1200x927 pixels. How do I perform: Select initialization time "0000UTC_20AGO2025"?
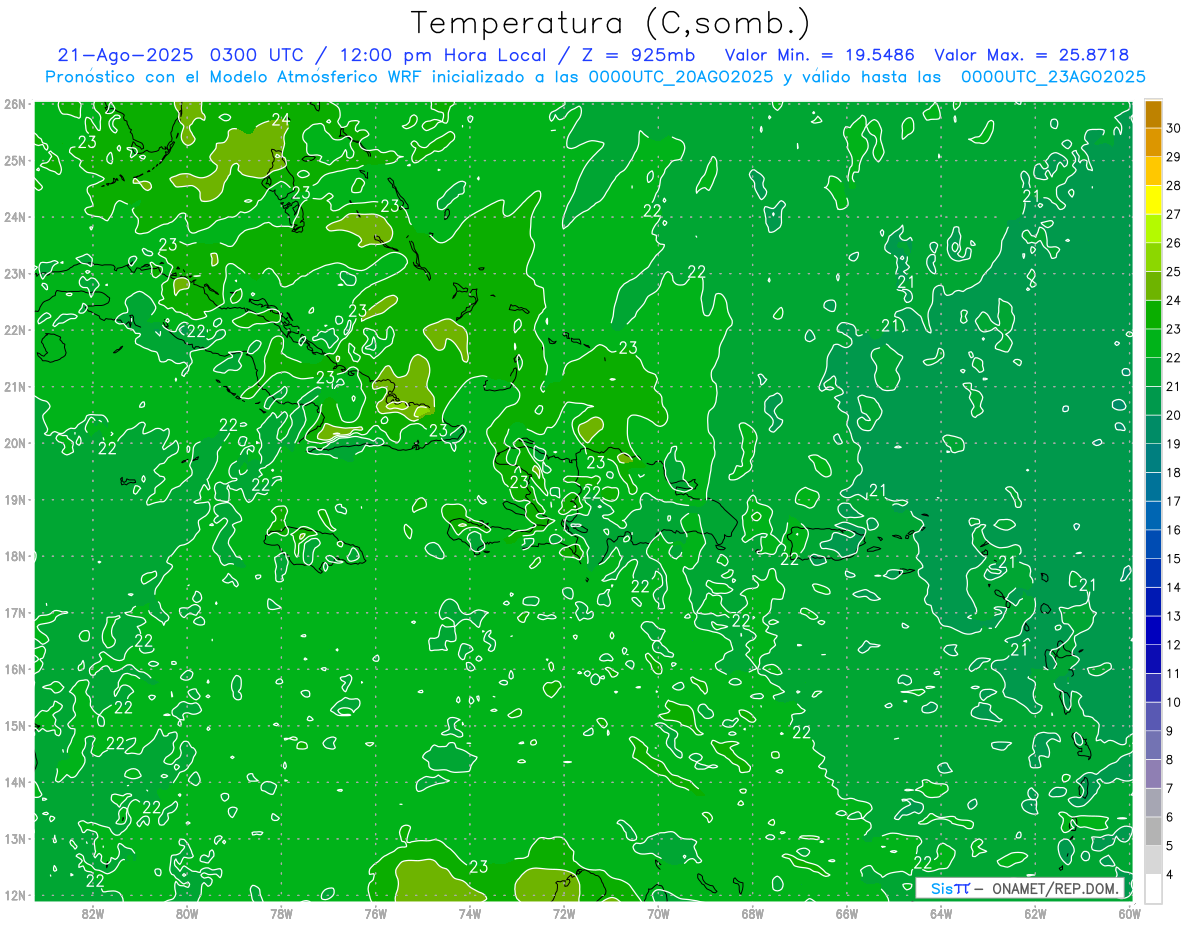pos(681,76)
